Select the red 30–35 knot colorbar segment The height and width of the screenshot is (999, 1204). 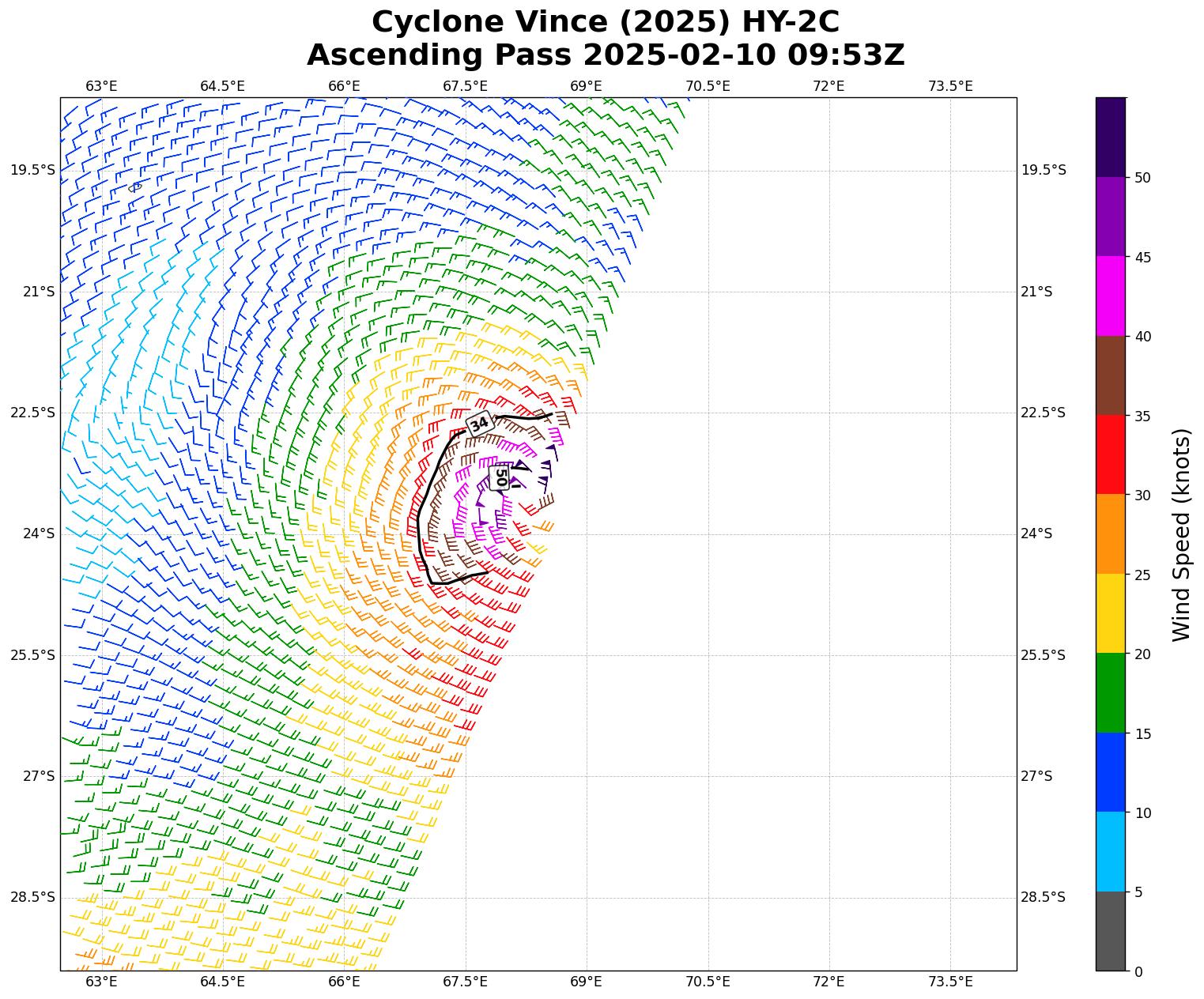pos(1110,454)
